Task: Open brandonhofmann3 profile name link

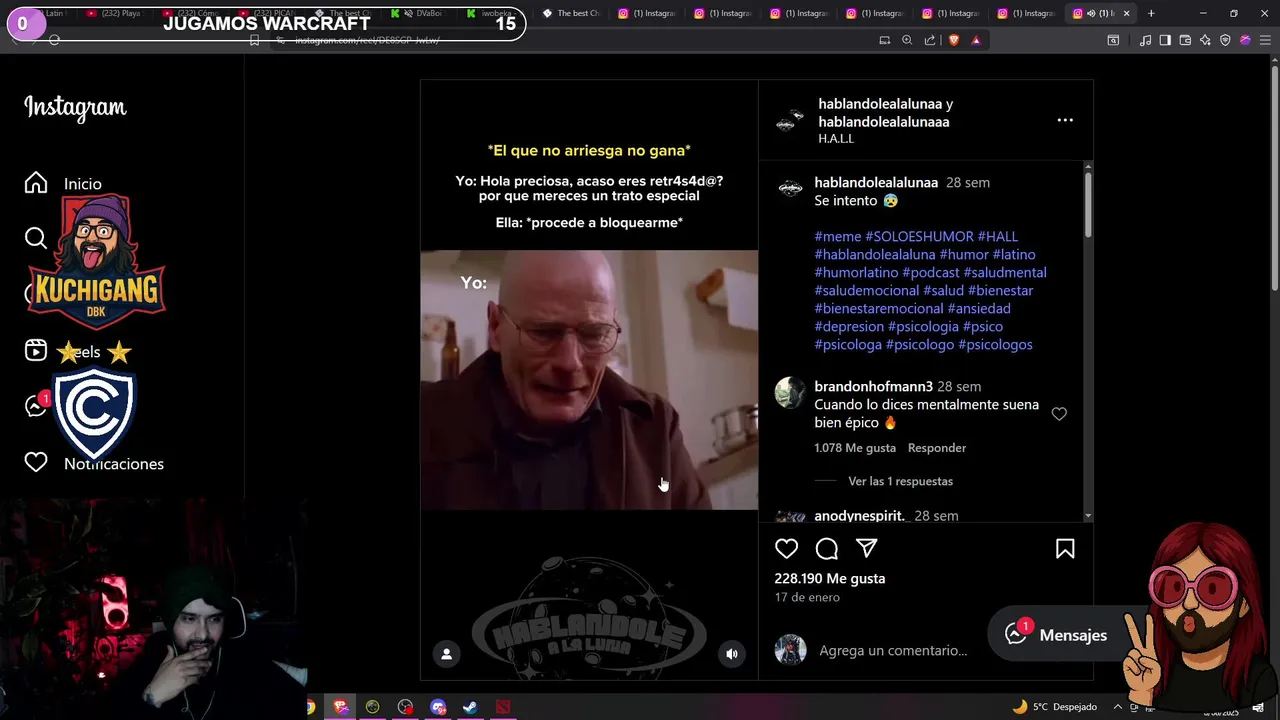Action: point(874,386)
